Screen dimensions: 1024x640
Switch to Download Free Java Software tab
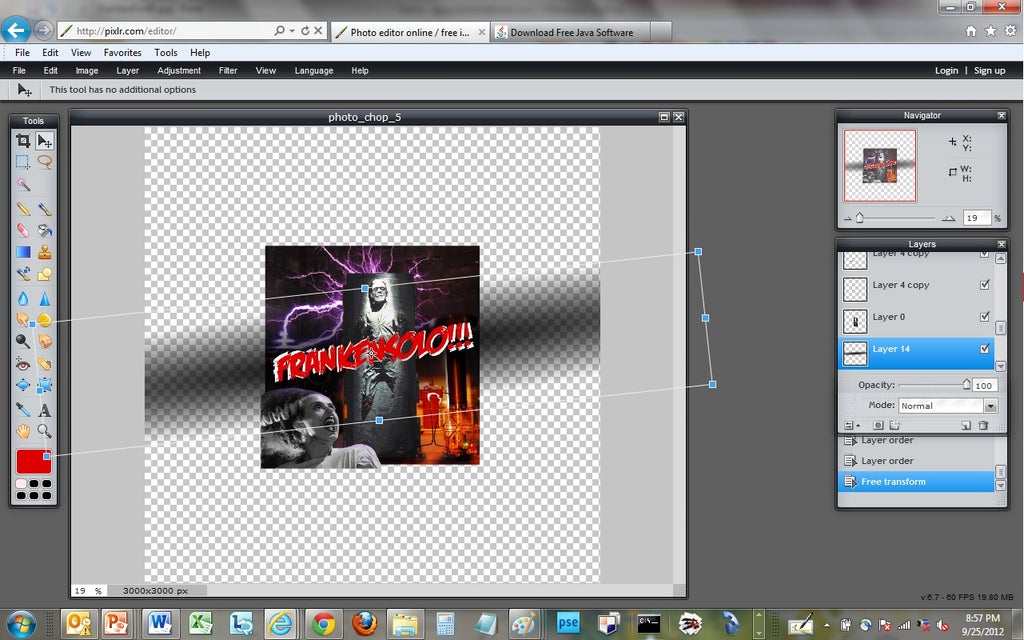point(572,32)
